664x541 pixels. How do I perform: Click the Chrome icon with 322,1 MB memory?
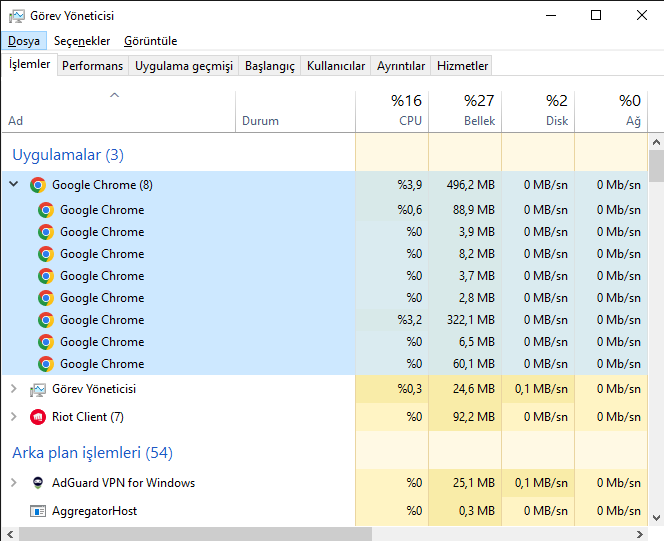click(46, 320)
